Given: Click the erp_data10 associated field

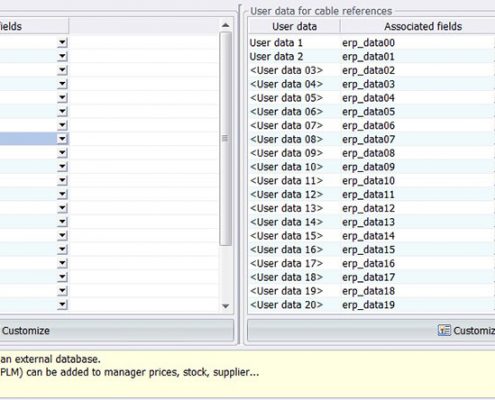Looking at the screenshot, I should [x=368, y=181].
